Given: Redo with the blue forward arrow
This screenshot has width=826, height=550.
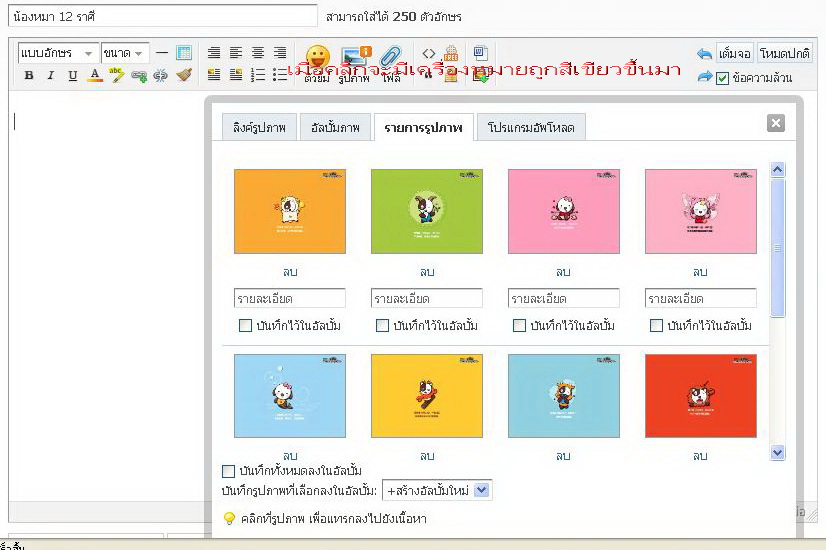Looking at the screenshot, I should click(704, 77).
